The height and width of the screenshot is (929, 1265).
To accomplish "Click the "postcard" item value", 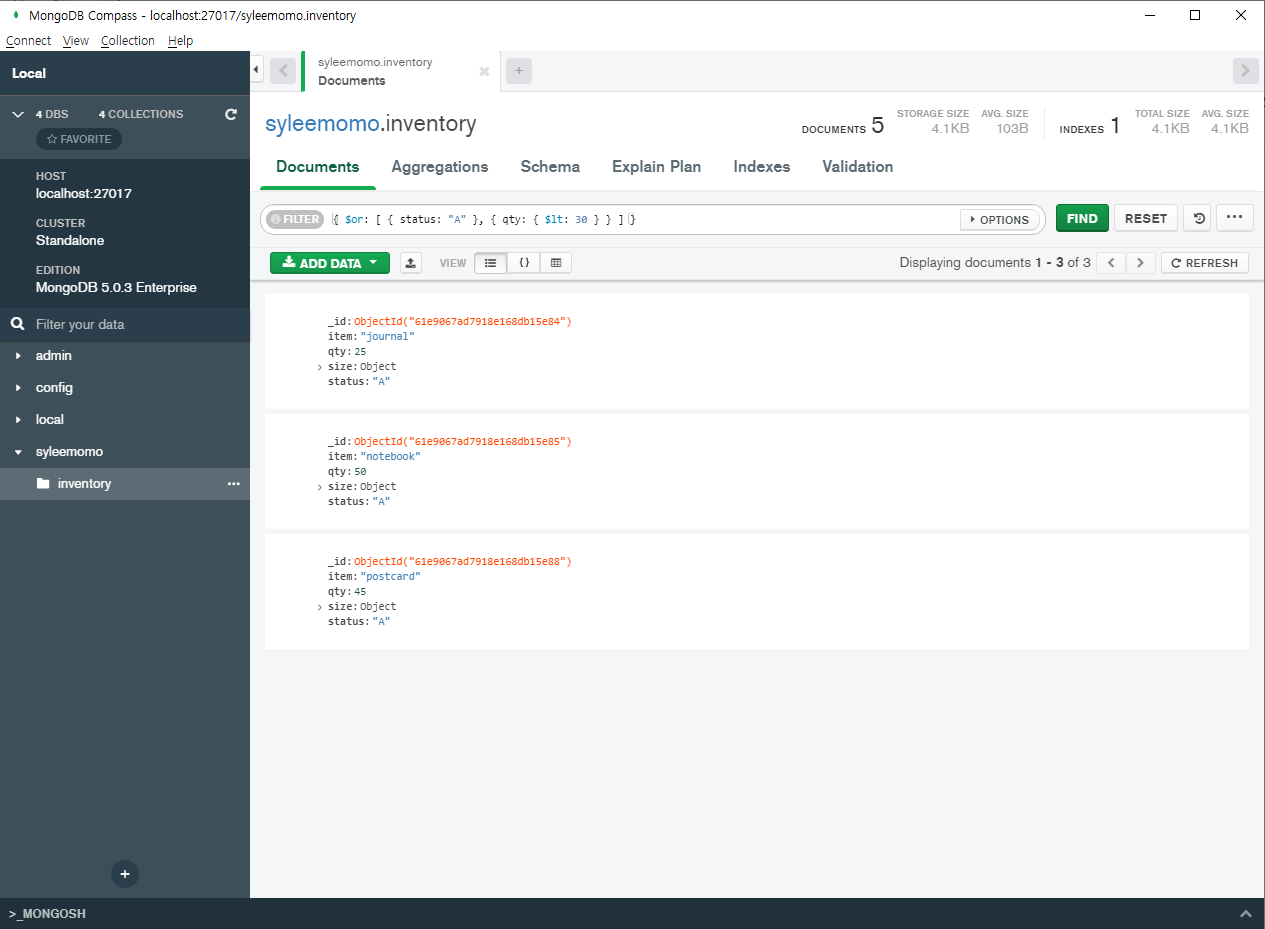I will (x=390, y=577).
